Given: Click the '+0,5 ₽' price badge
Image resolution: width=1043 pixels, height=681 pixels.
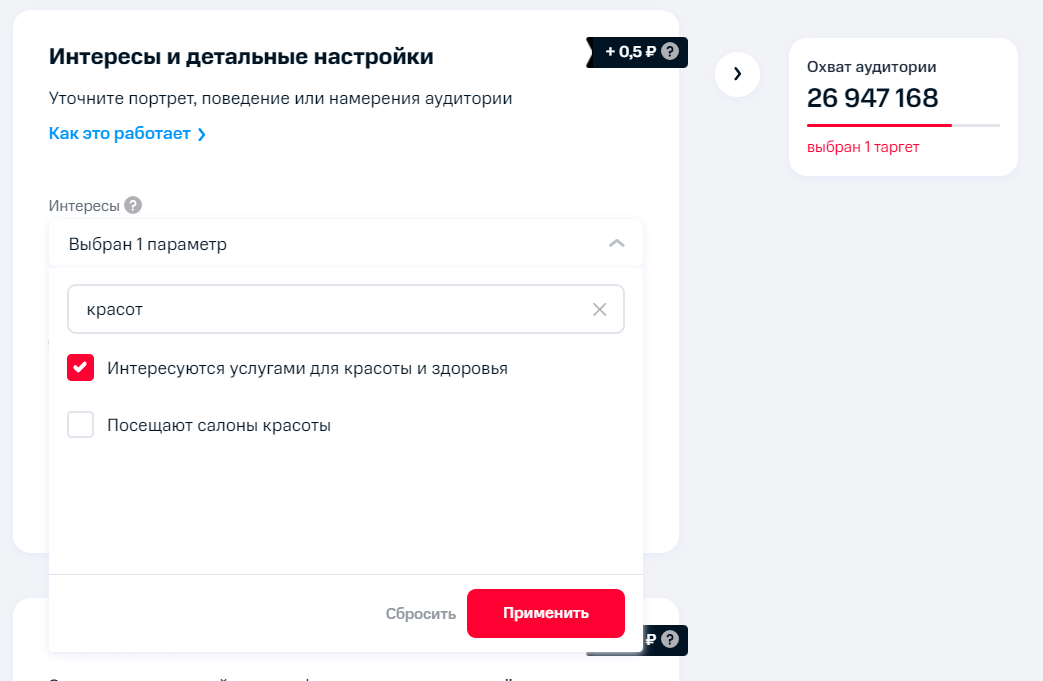Looking at the screenshot, I should (x=630, y=52).
